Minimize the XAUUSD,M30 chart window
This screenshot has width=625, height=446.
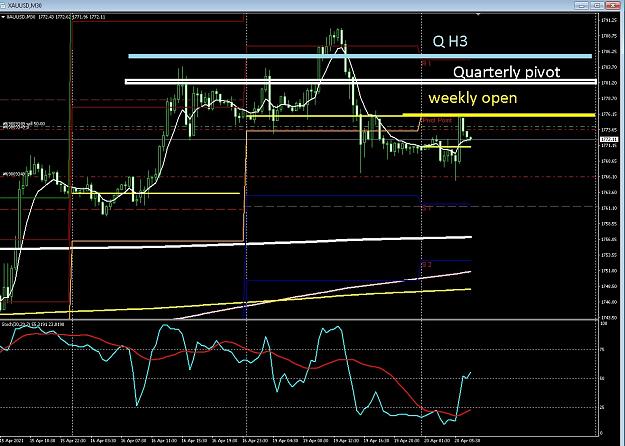tap(582, 5)
